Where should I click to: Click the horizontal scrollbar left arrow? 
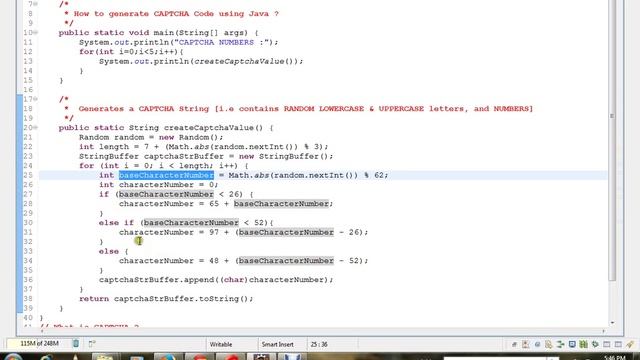[42, 331]
